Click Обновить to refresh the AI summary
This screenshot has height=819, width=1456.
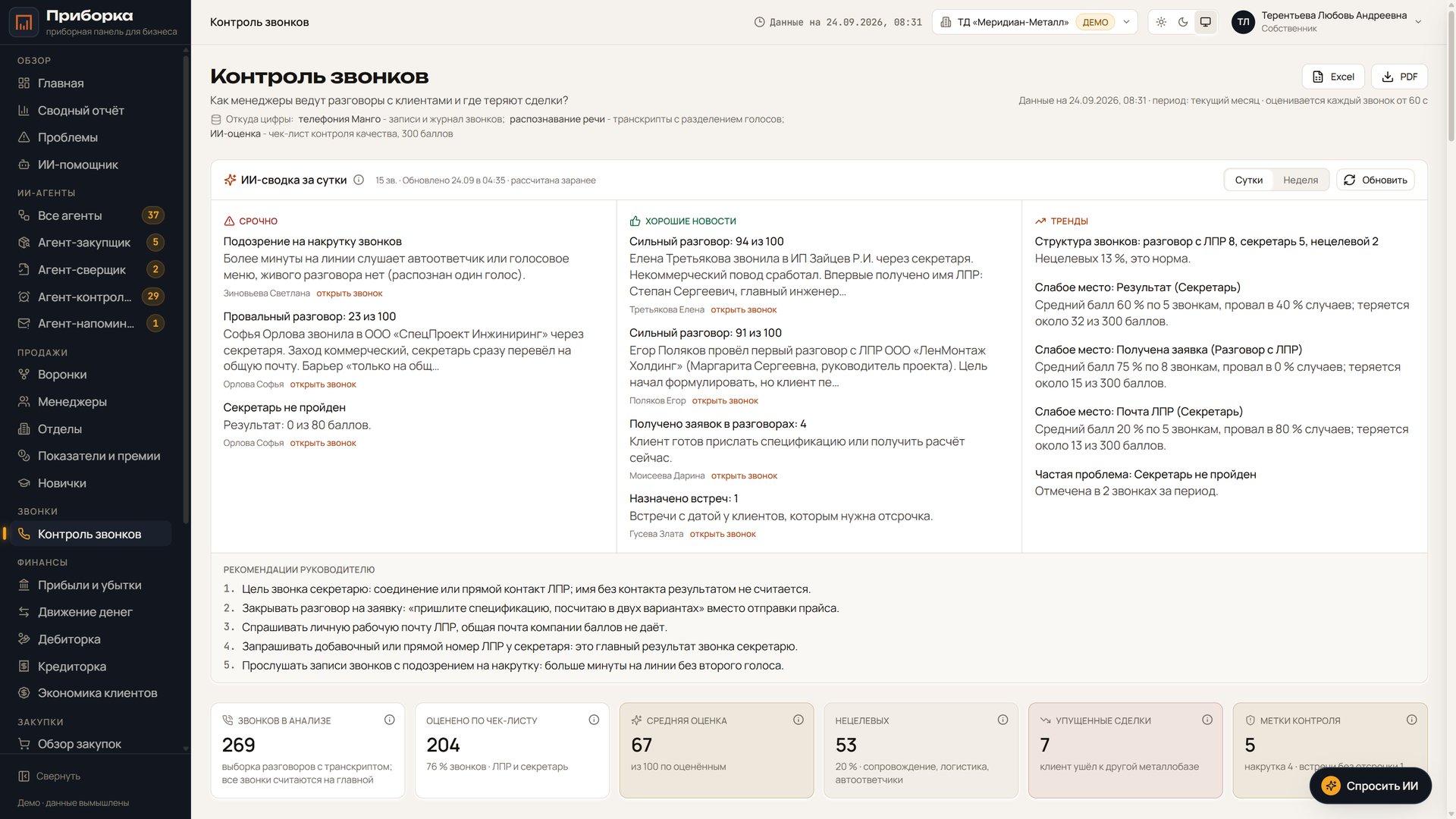click(1375, 180)
